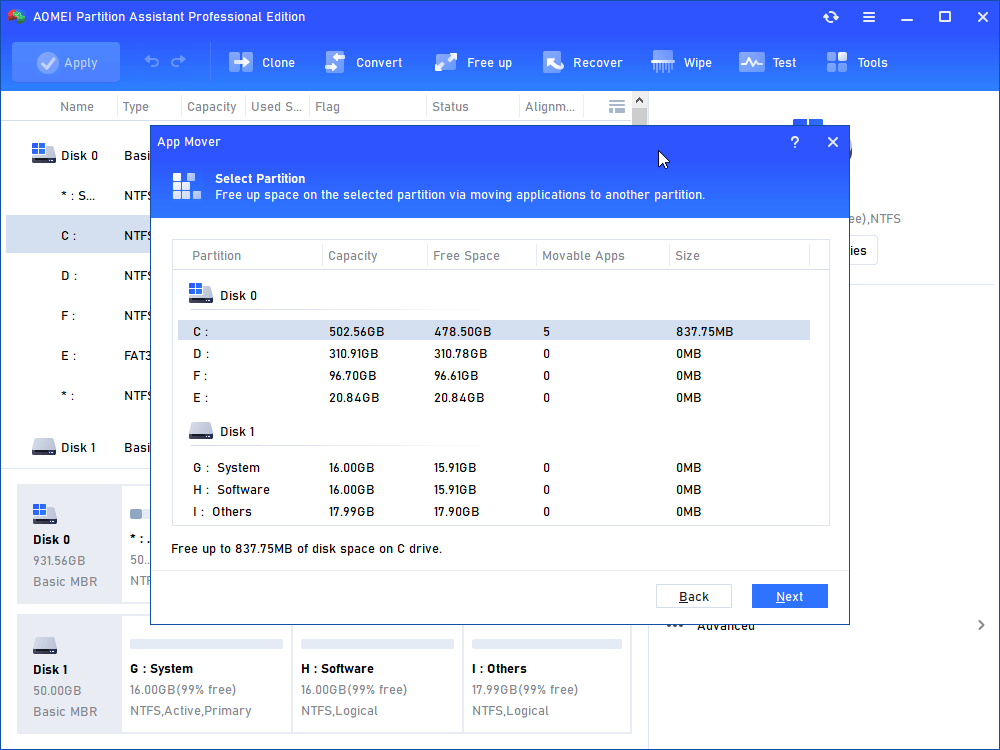Select H: Software partition block in disk map
The height and width of the screenshot is (750, 1000).
click(377, 680)
